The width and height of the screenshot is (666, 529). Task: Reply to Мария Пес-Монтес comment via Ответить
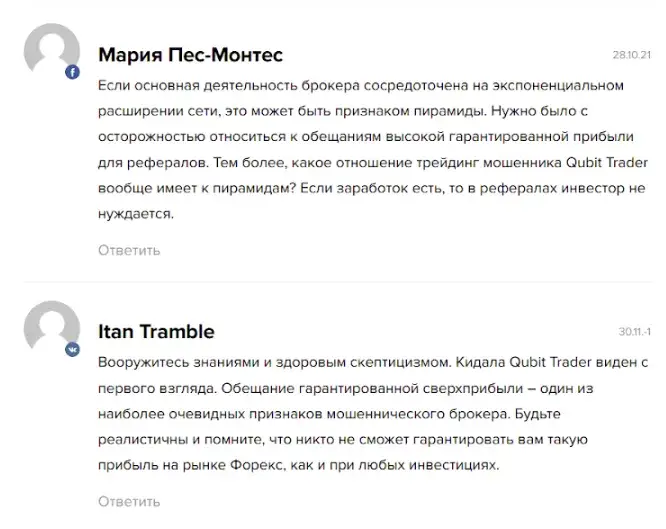point(129,250)
